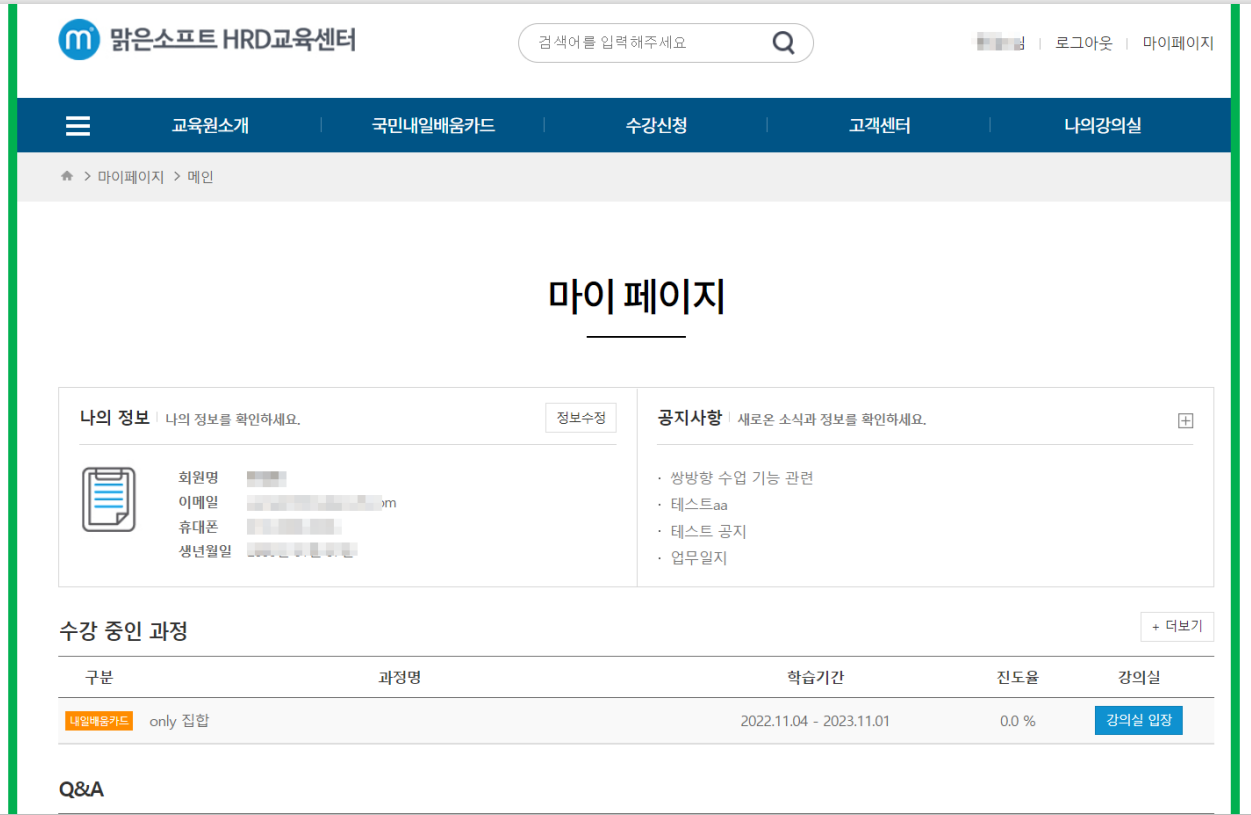Click the 내일배움카드 orange badge
1251x815 pixels.
(x=99, y=721)
